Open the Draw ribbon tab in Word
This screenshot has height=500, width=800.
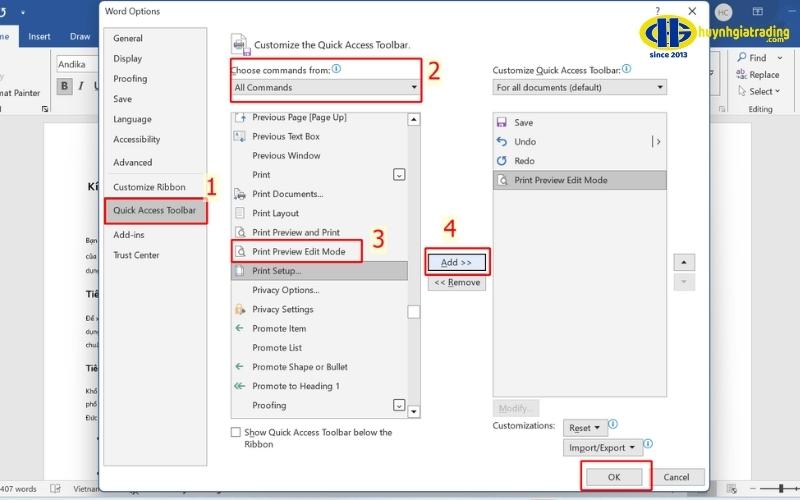coord(80,37)
